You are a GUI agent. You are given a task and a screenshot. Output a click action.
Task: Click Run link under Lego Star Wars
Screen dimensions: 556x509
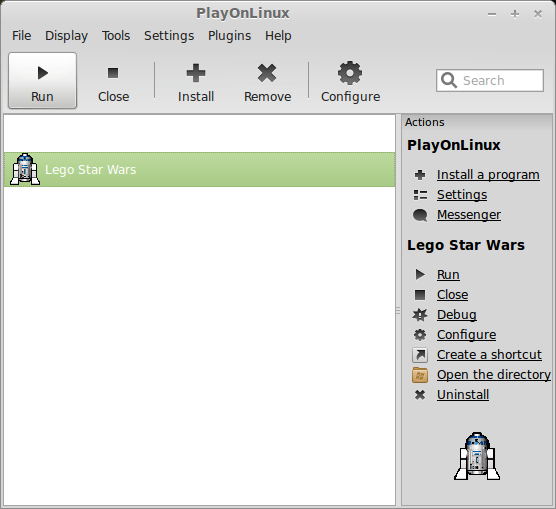pos(448,275)
